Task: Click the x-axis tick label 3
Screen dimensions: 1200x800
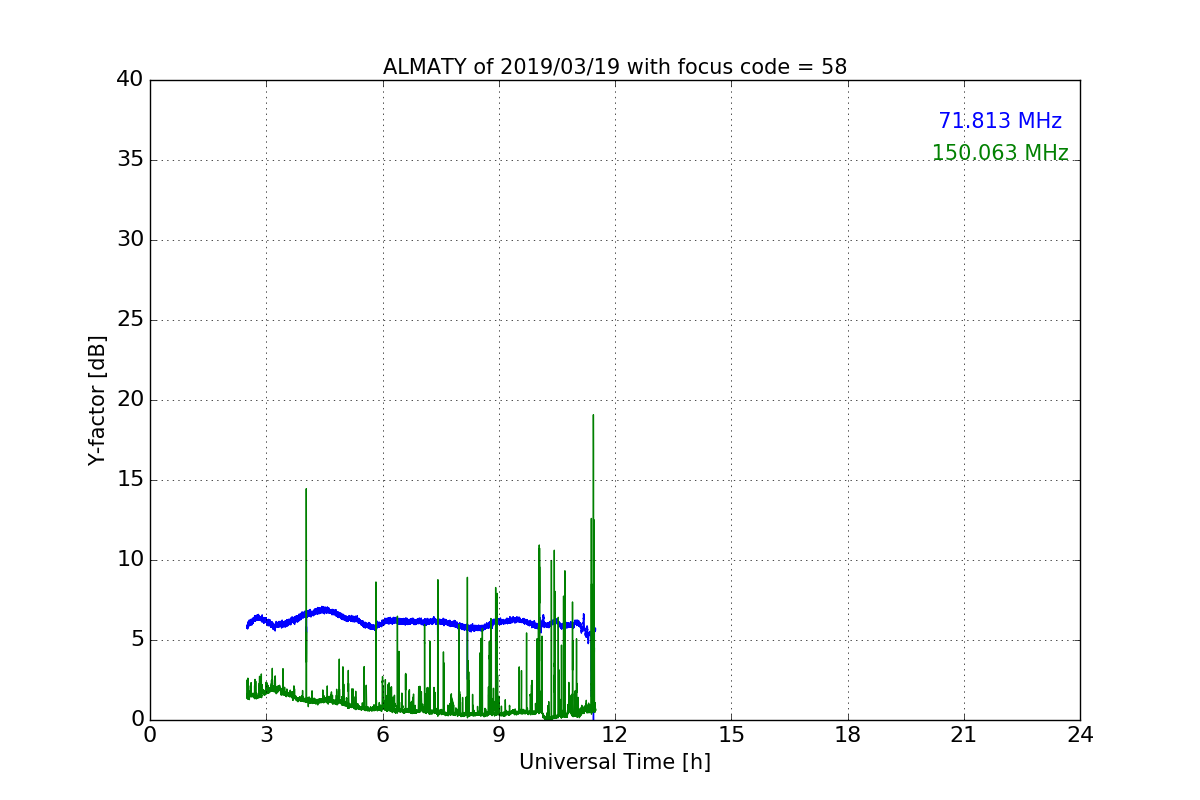Action: click(266, 735)
